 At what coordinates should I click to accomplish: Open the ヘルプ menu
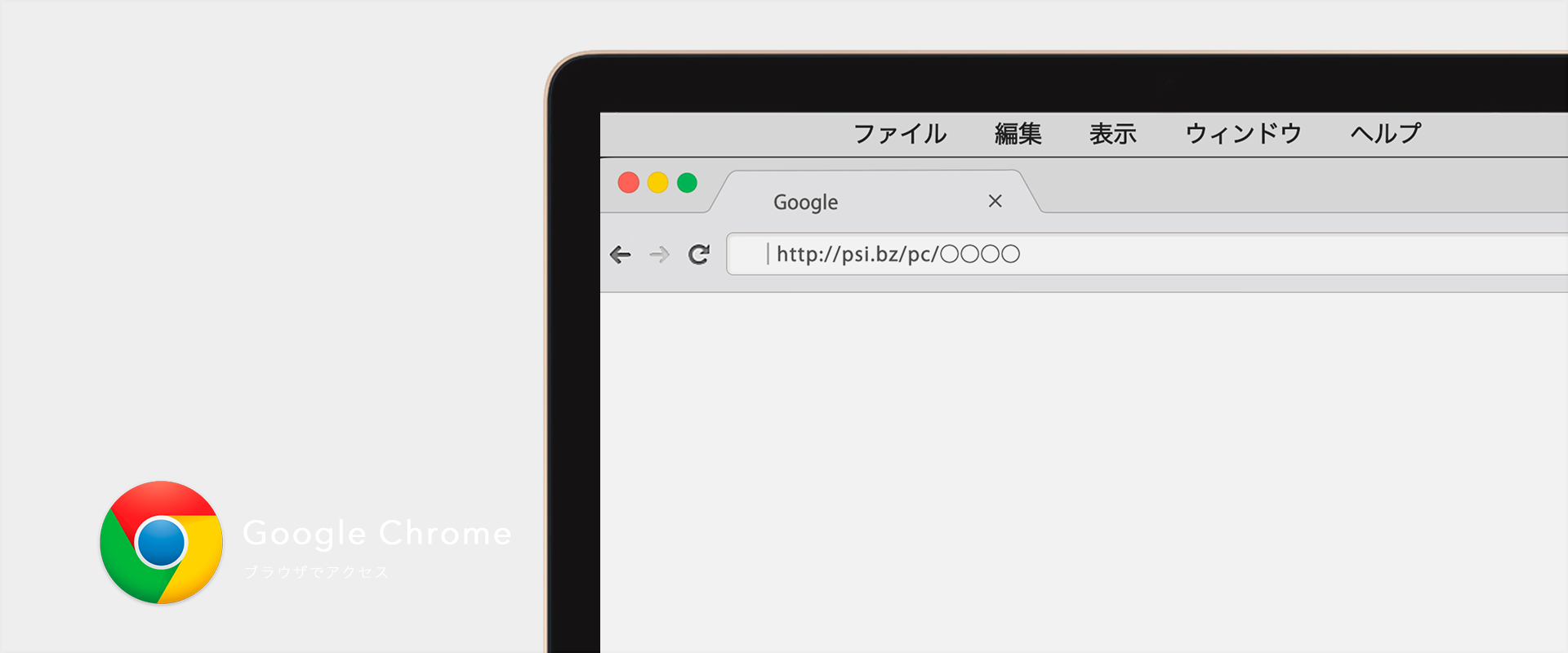pos(1386,134)
